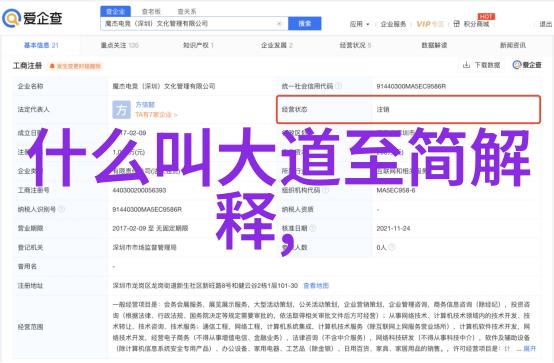Switch to the 新闻资讯 tab
This screenshot has height=363, width=554.
pos(513,45)
